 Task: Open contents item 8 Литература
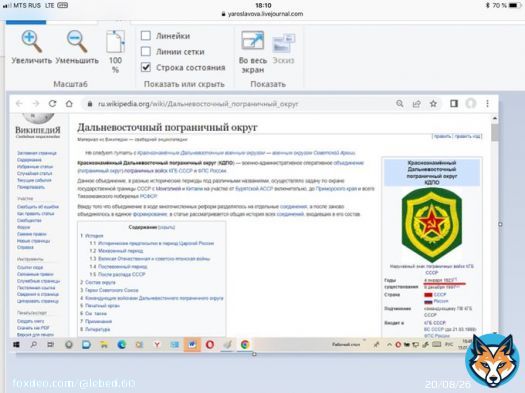[95, 329]
